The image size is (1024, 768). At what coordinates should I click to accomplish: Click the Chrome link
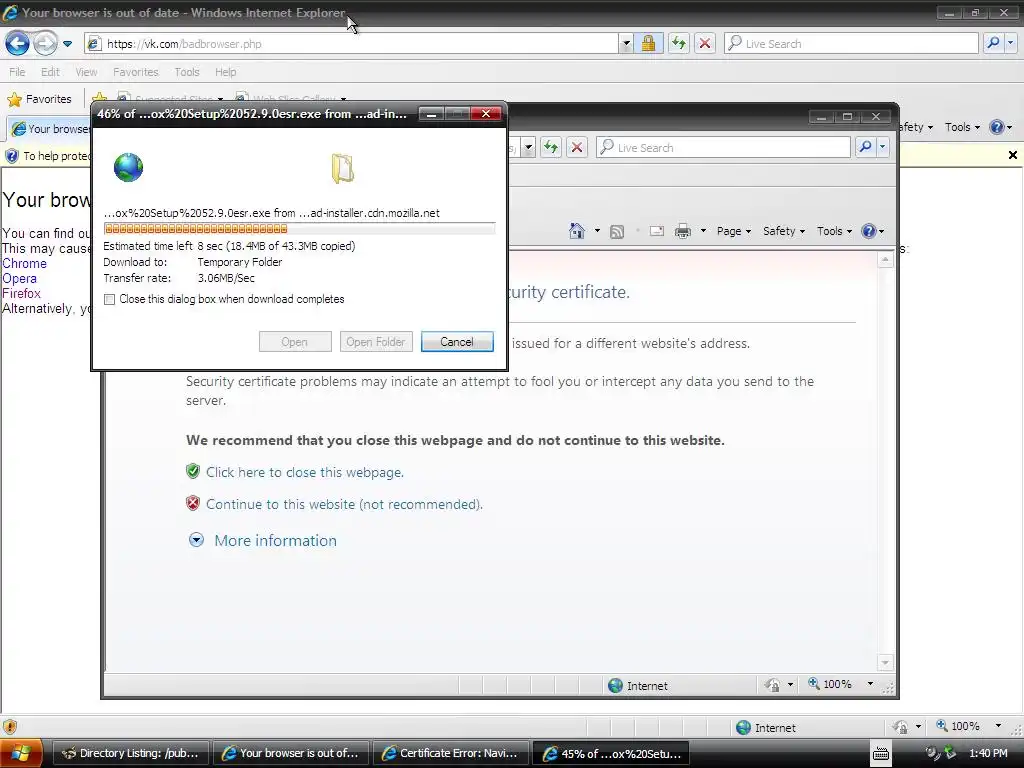pyautogui.click(x=24, y=264)
